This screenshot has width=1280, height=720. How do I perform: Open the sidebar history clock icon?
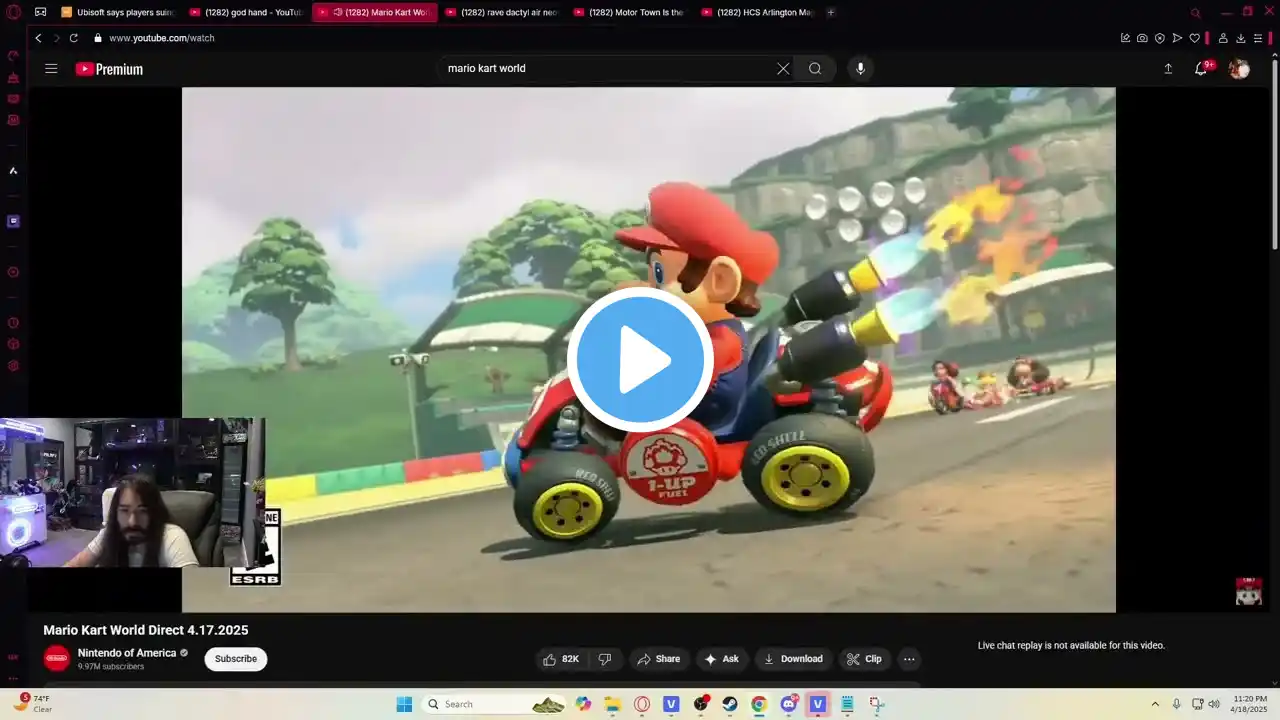click(13, 323)
